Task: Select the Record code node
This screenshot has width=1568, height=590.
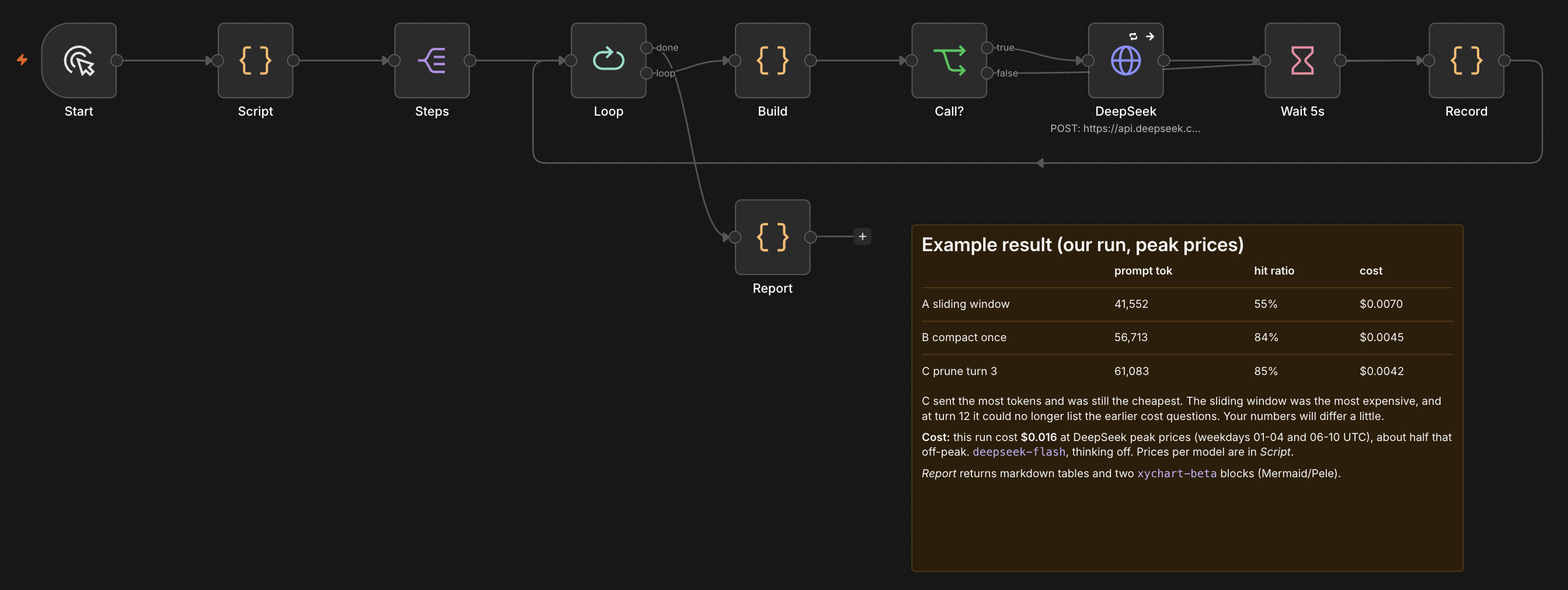Action: click(x=1466, y=60)
